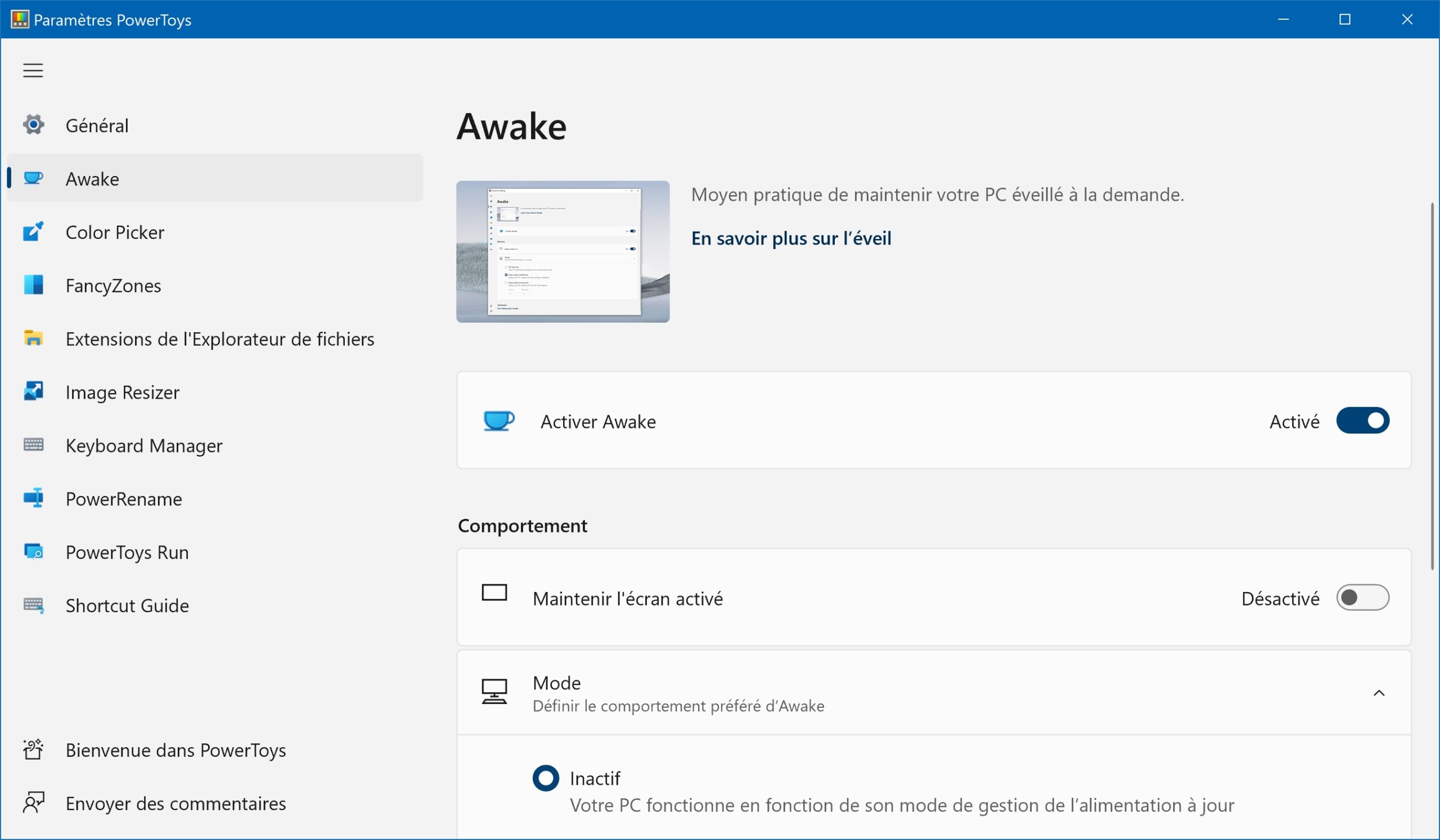Click the 'Votre PC fonctionne' description text

click(902, 805)
